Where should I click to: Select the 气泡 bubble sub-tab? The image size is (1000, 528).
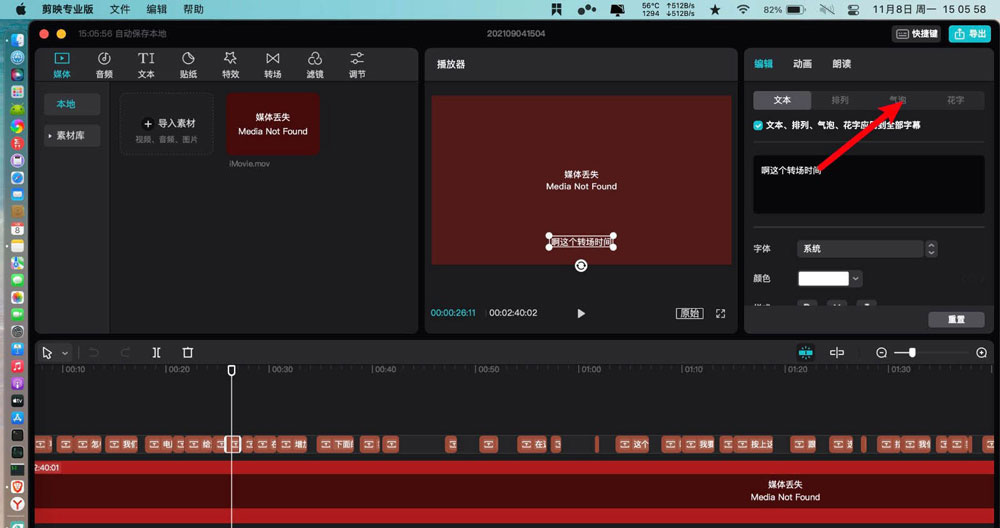point(897,100)
